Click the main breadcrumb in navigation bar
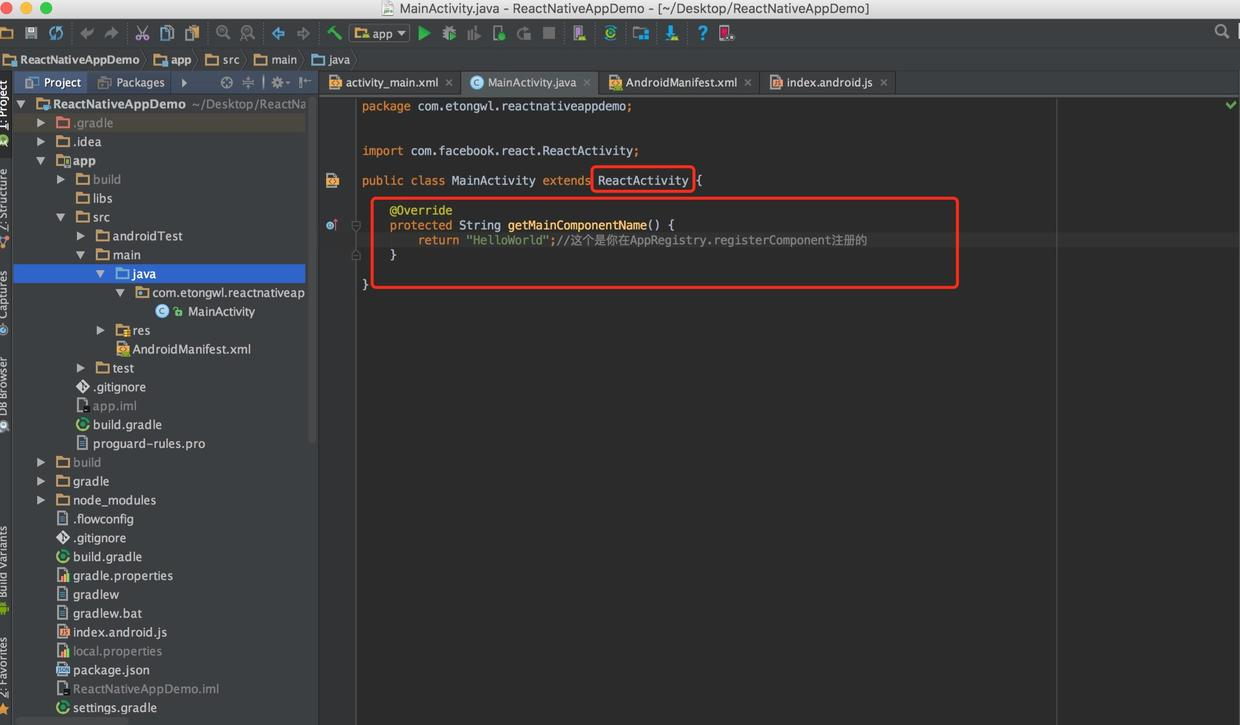The image size is (1240, 725). (x=275, y=60)
